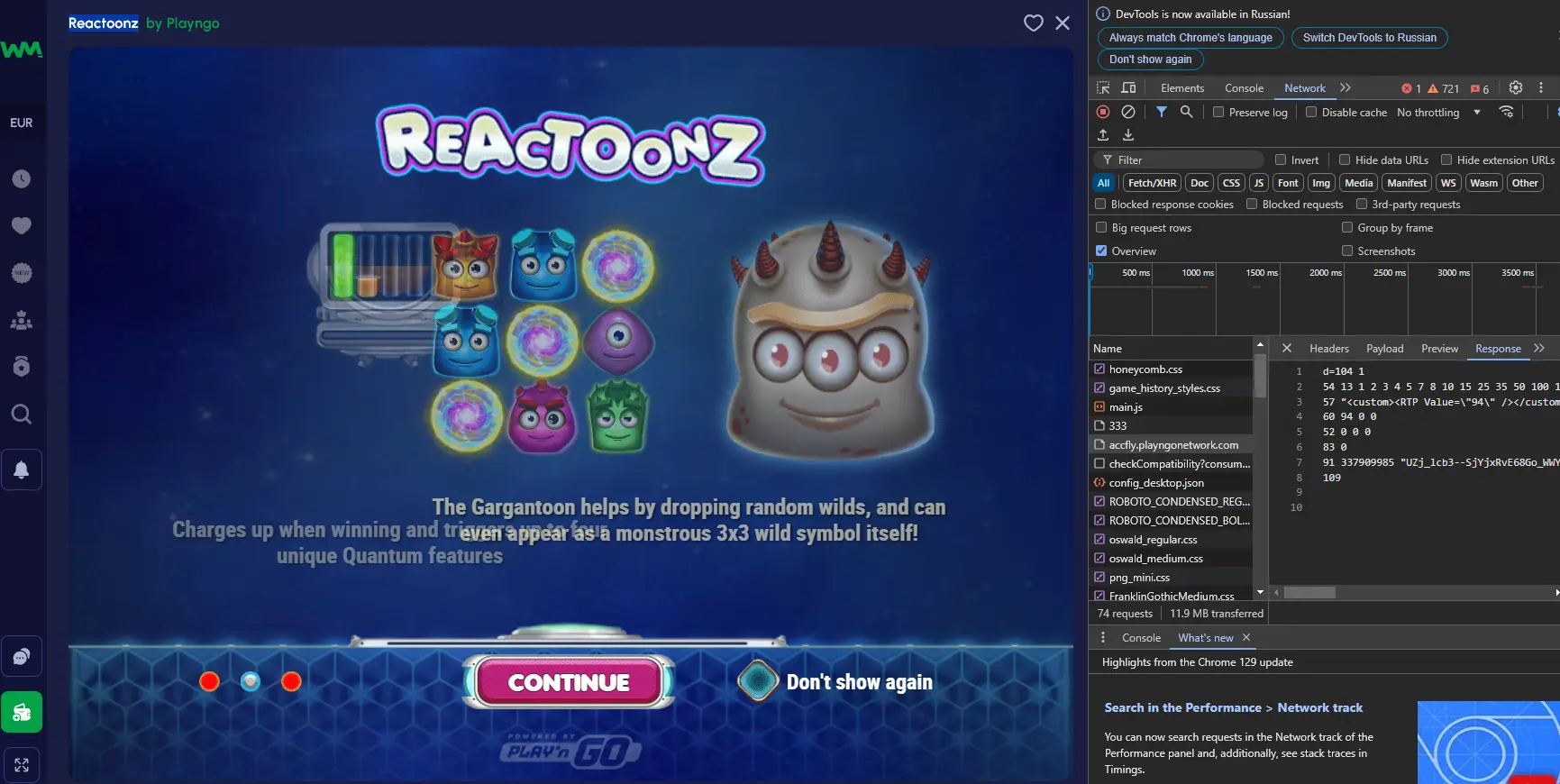
Task: Filter requests by WS type
Action: pos(1448,183)
